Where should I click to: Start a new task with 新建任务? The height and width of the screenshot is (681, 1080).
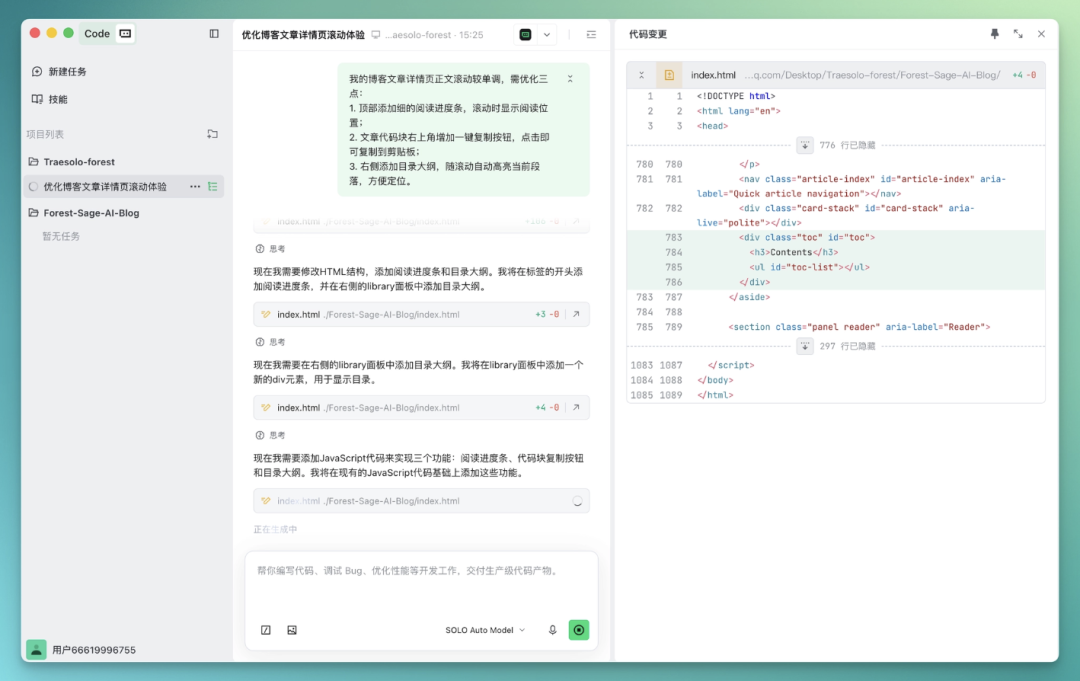[59, 72]
